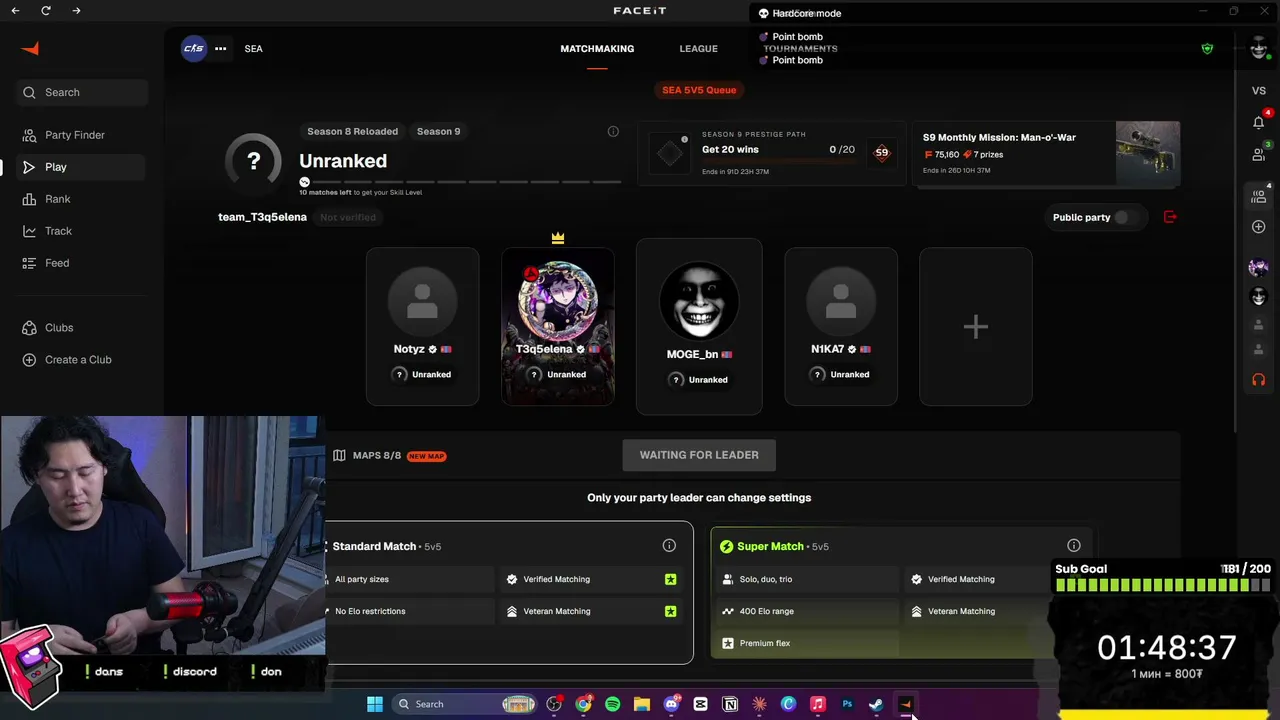Image resolution: width=1280 pixels, height=720 pixels.
Task: Click Super Match Verified Matching option
Action: coord(960,579)
